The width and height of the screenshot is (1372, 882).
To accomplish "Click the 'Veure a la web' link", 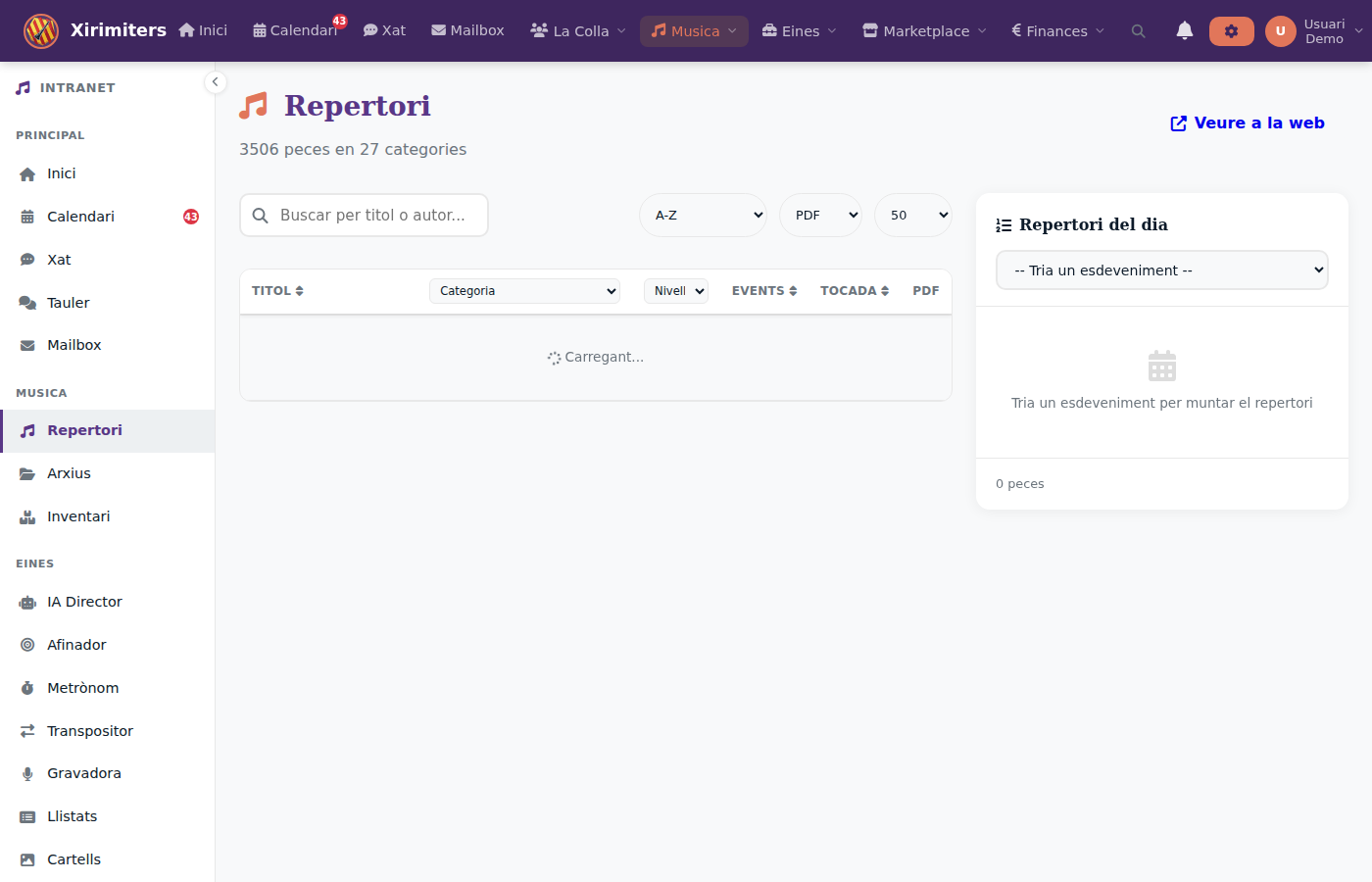I will click(x=1248, y=123).
